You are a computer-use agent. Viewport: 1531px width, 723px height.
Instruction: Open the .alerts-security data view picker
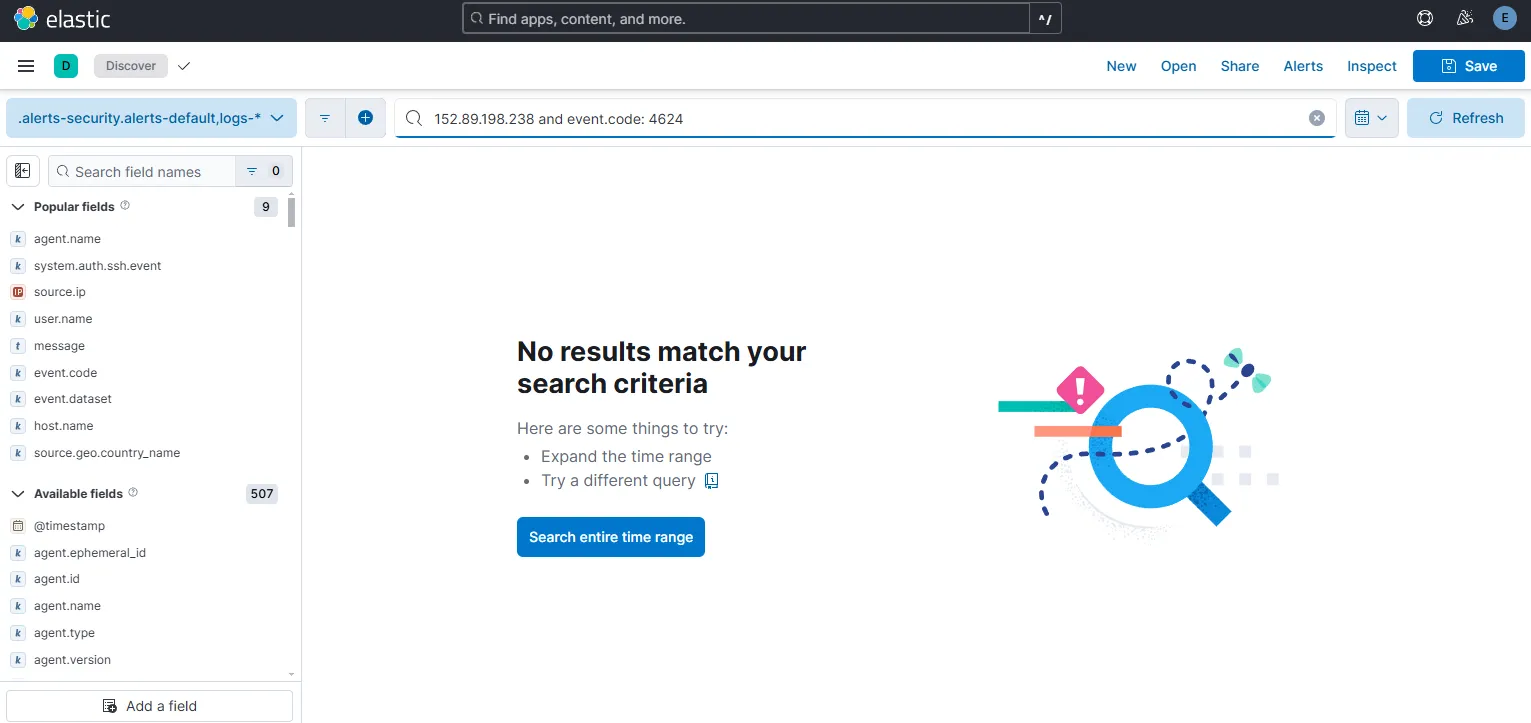click(x=150, y=117)
